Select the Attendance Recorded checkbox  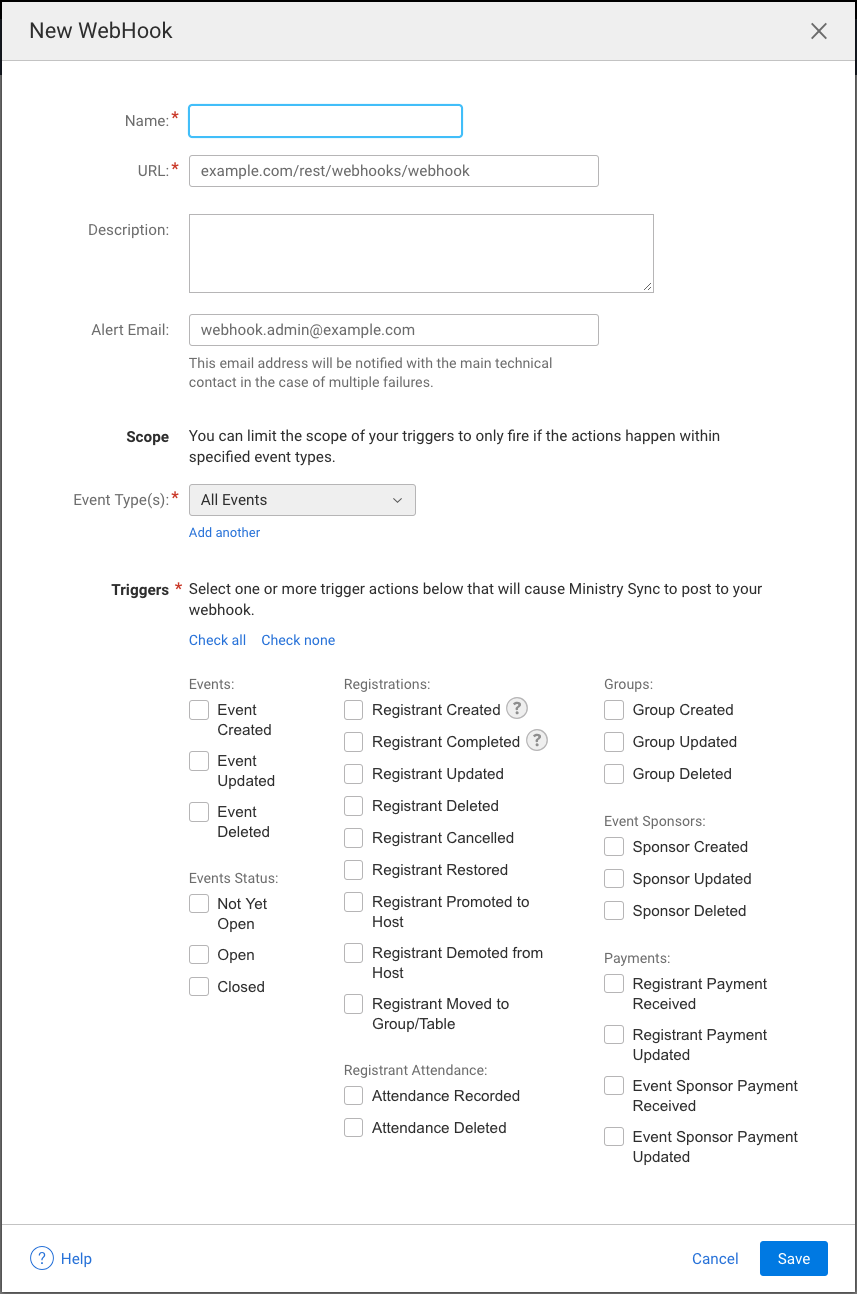tap(354, 1096)
